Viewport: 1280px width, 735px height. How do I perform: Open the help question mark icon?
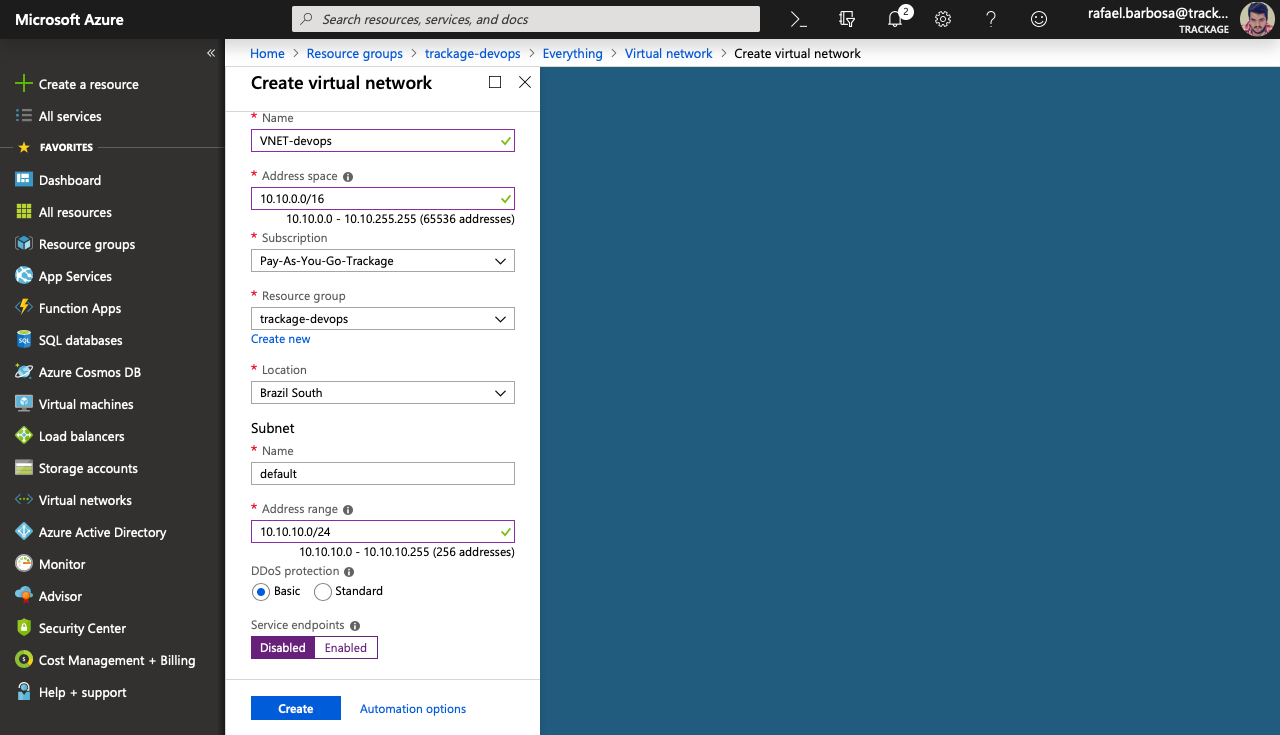(x=991, y=19)
